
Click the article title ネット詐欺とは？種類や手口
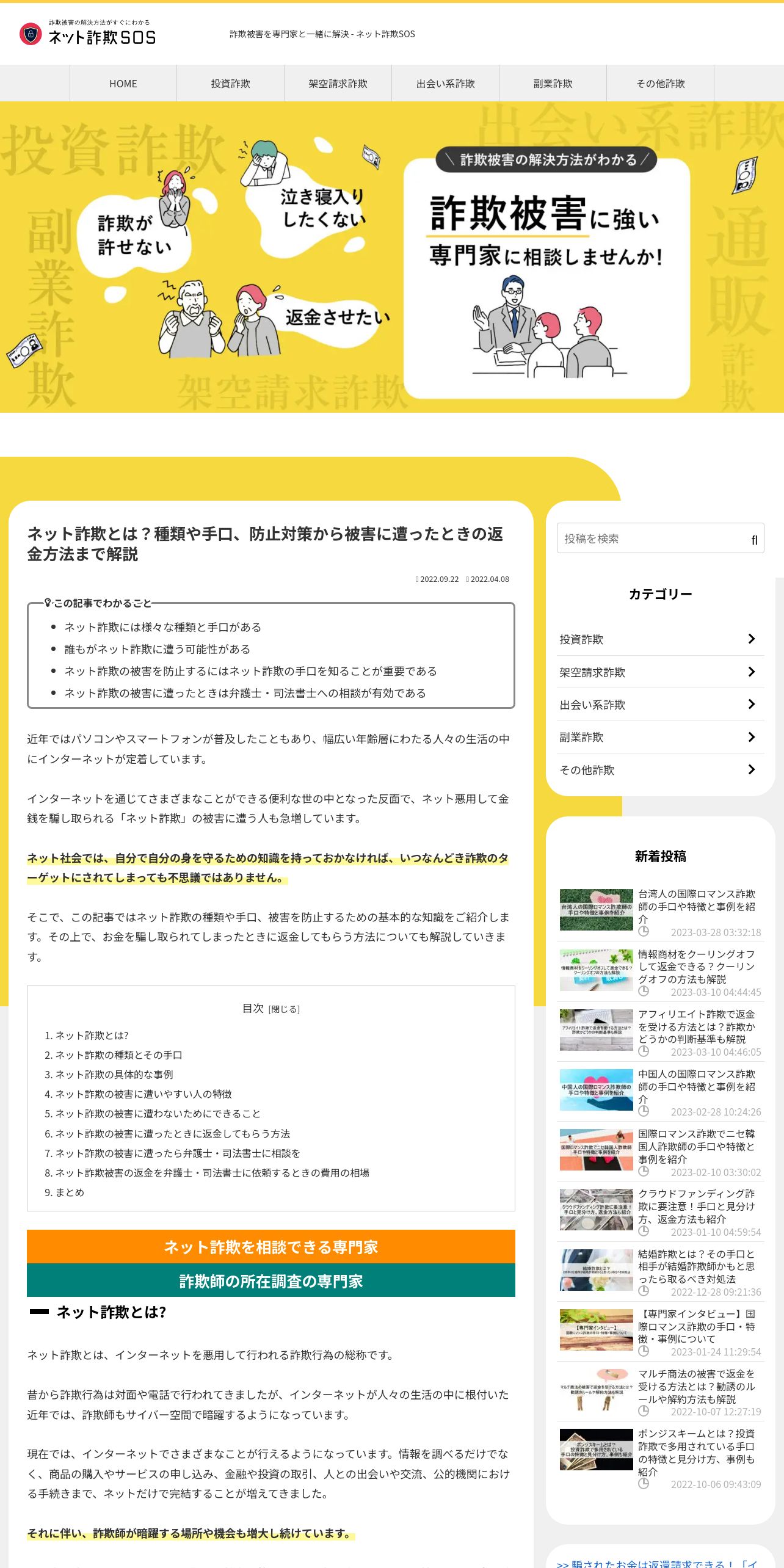(x=265, y=544)
